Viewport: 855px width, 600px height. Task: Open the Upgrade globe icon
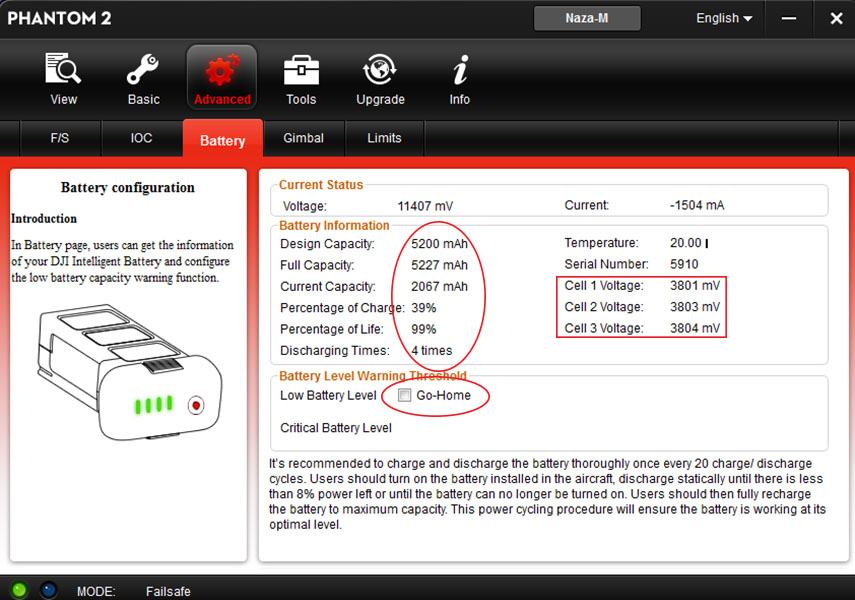click(x=380, y=69)
